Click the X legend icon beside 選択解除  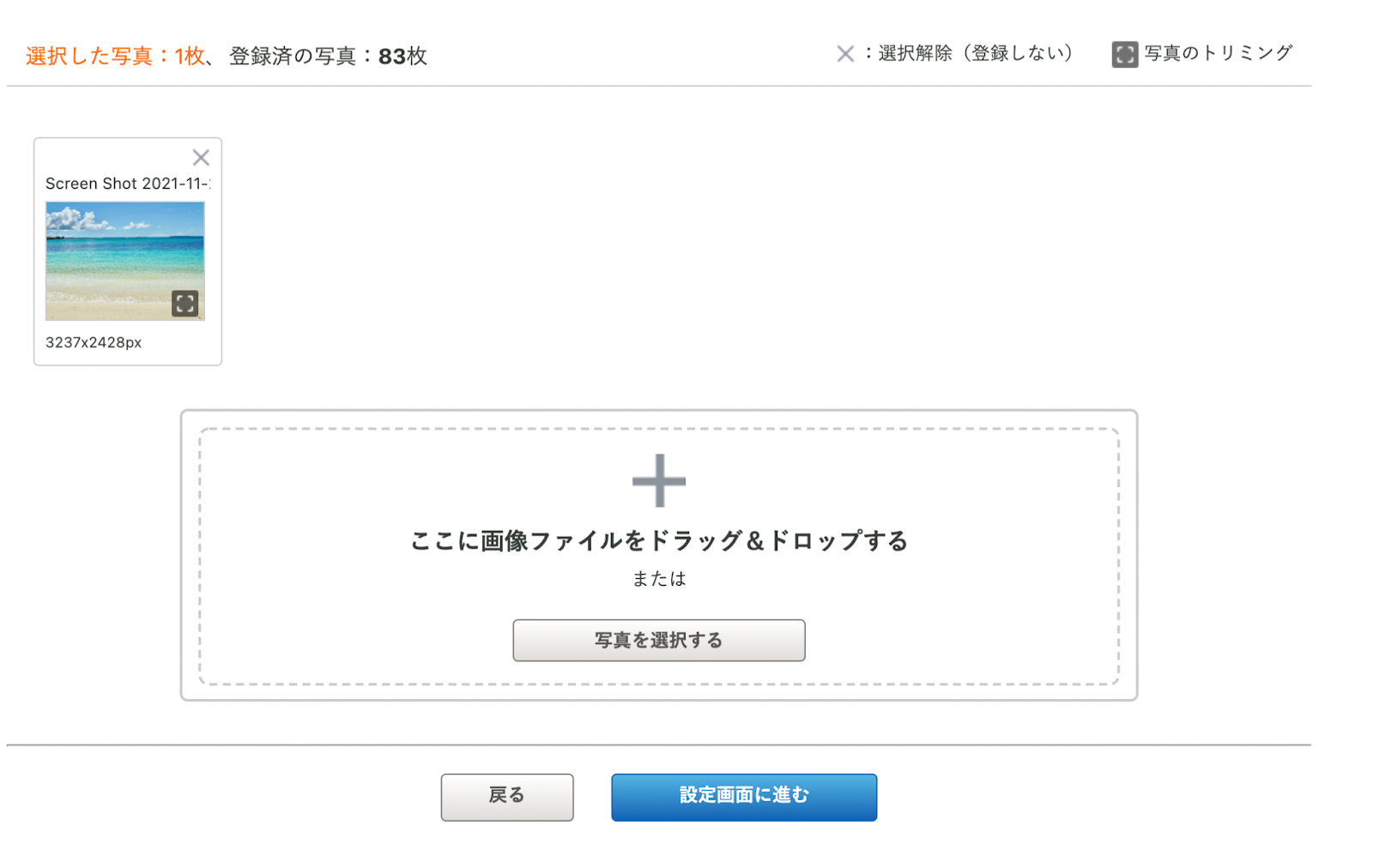[x=845, y=54]
